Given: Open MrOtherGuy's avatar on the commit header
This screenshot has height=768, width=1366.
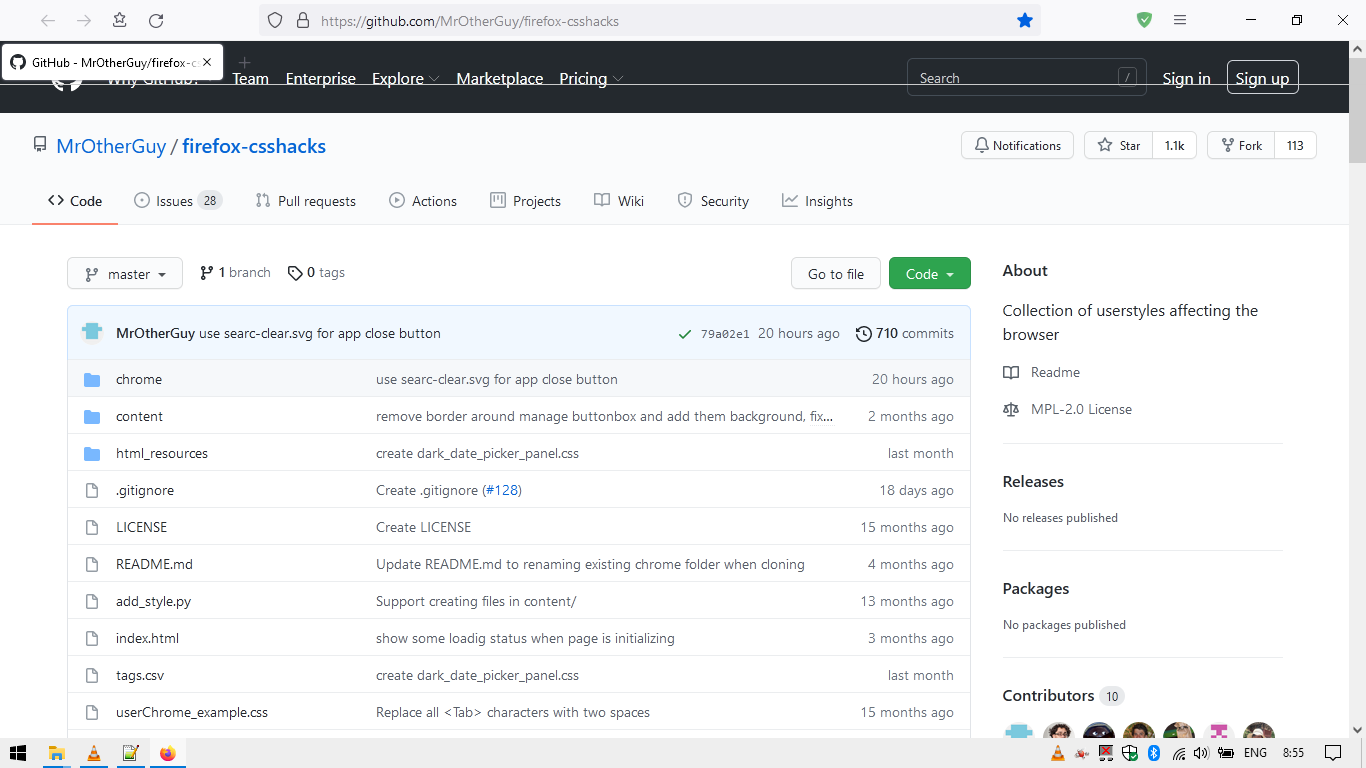Looking at the screenshot, I should click(92, 332).
